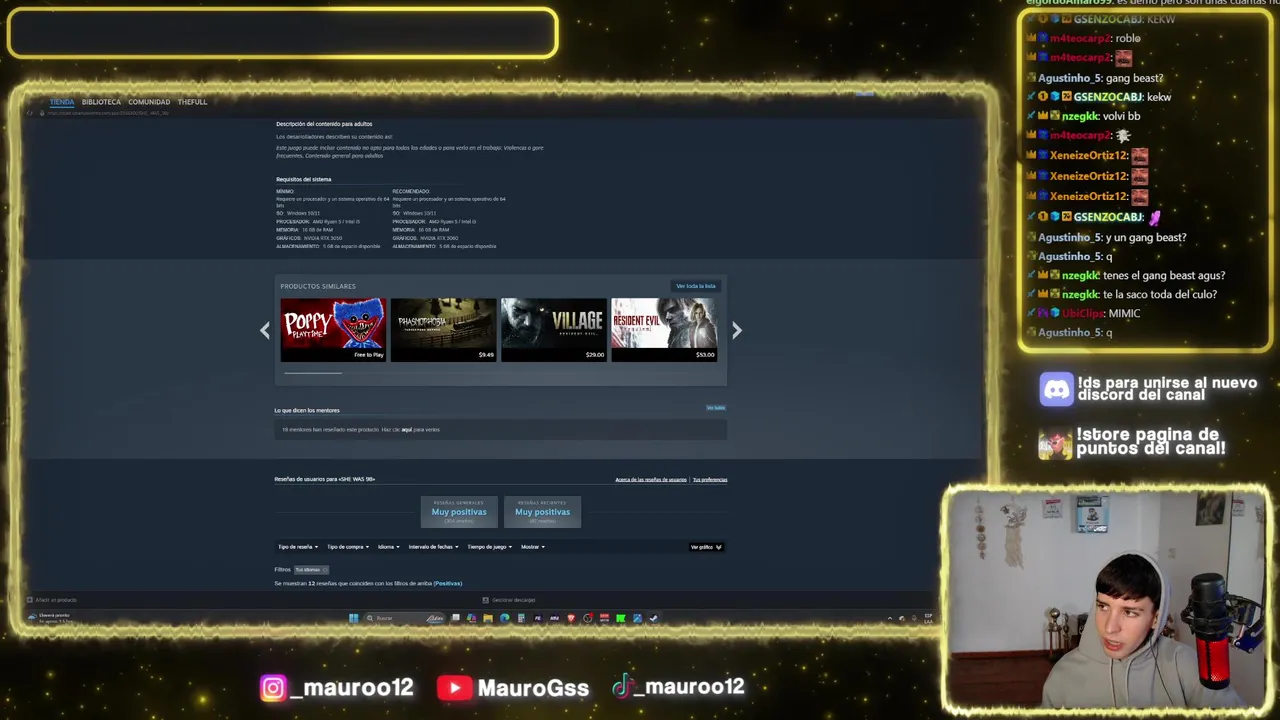
Task: Click the Windows taskbar search box
Action: tap(406, 618)
